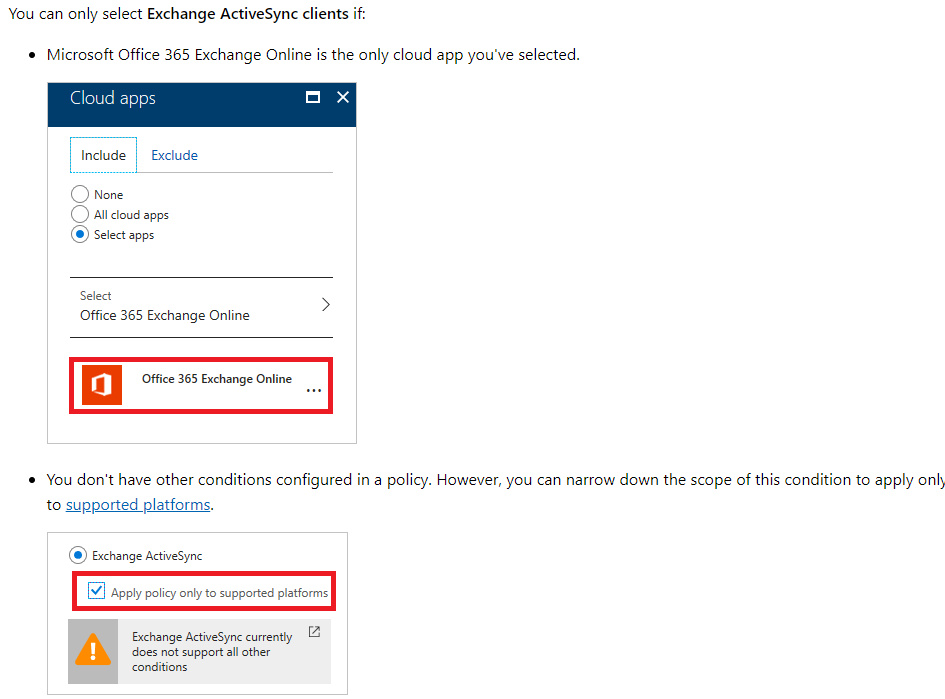This screenshot has height=699, width=945.
Task: Close the Cloud apps panel
Action: coord(343,97)
